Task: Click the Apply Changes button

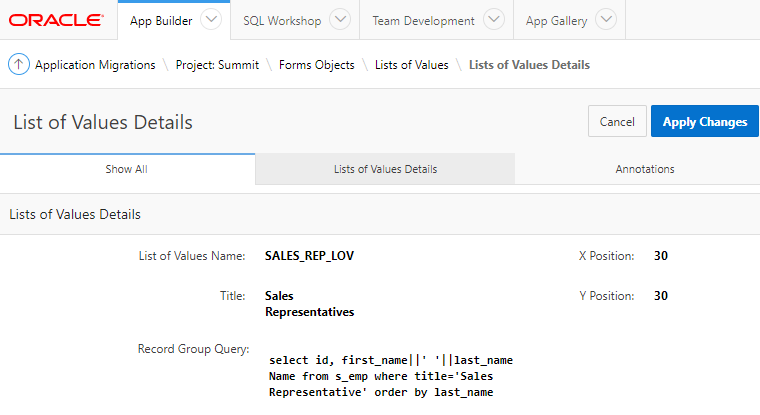Action: [704, 122]
